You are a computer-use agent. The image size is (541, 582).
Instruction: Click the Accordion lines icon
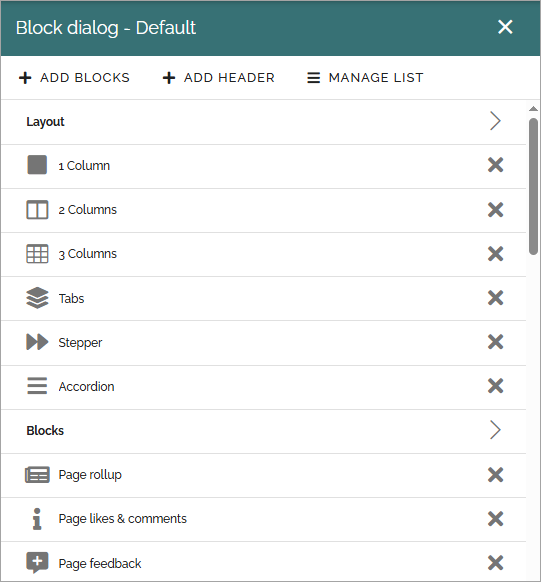(37, 386)
